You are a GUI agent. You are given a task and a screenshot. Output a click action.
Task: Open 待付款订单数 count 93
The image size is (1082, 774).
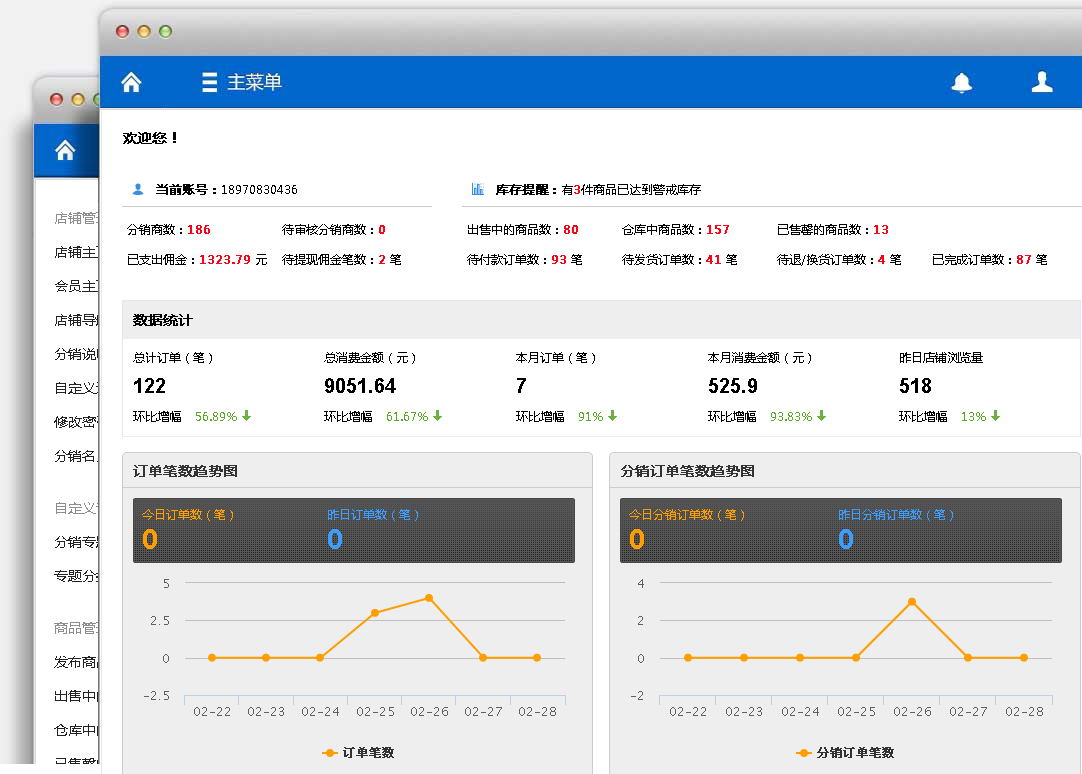pos(558,260)
